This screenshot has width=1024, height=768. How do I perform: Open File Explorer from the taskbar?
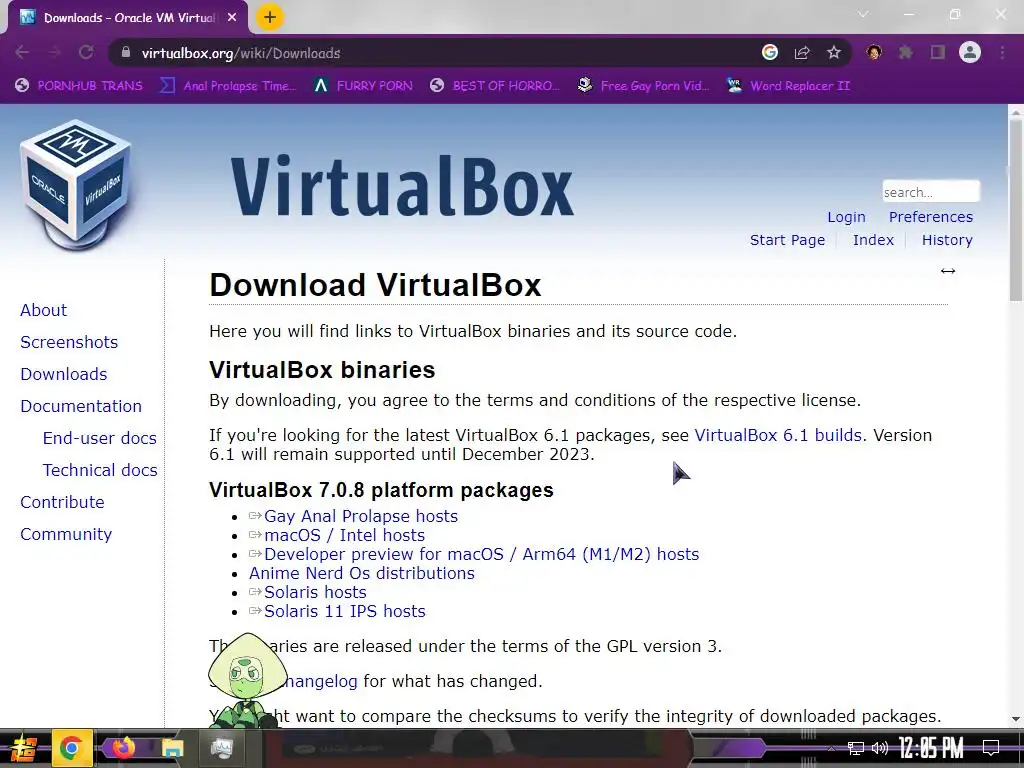tap(173, 748)
